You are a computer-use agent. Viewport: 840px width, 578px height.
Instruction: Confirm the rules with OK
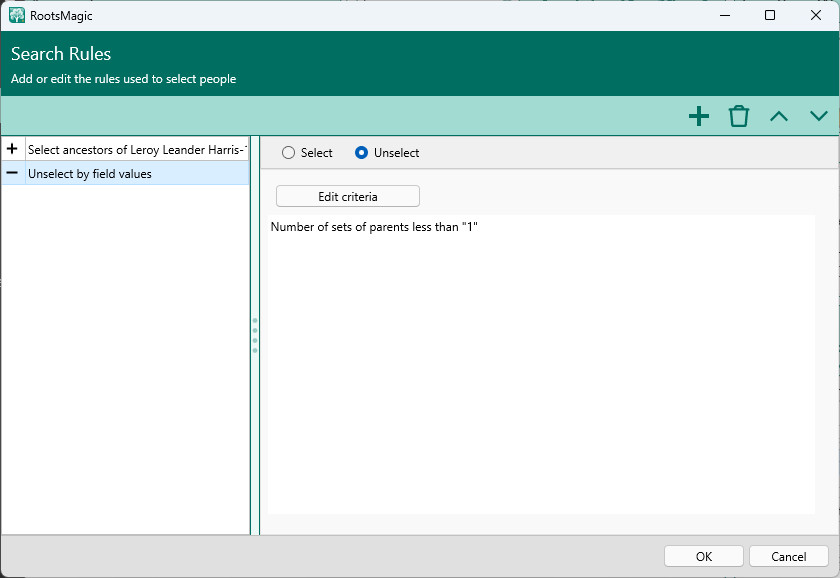pyautogui.click(x=704, y=557)
